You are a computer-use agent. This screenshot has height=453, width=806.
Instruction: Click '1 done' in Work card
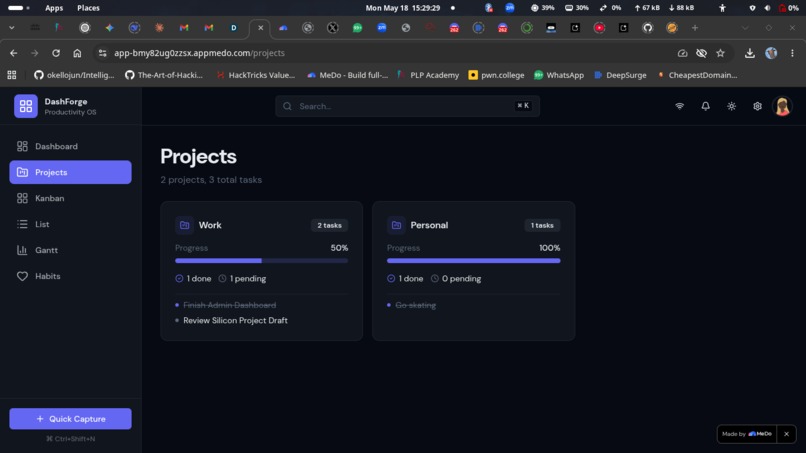pyautogui.click(x=193, y=279)
